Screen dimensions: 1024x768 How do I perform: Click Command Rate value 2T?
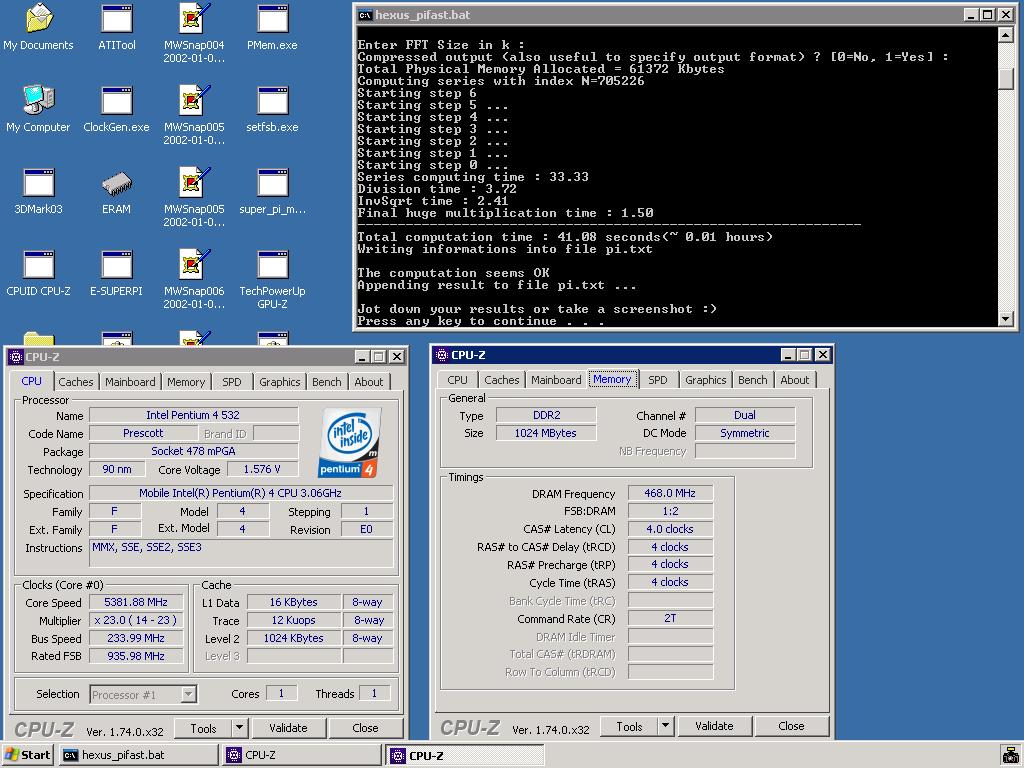pos(670,618)
